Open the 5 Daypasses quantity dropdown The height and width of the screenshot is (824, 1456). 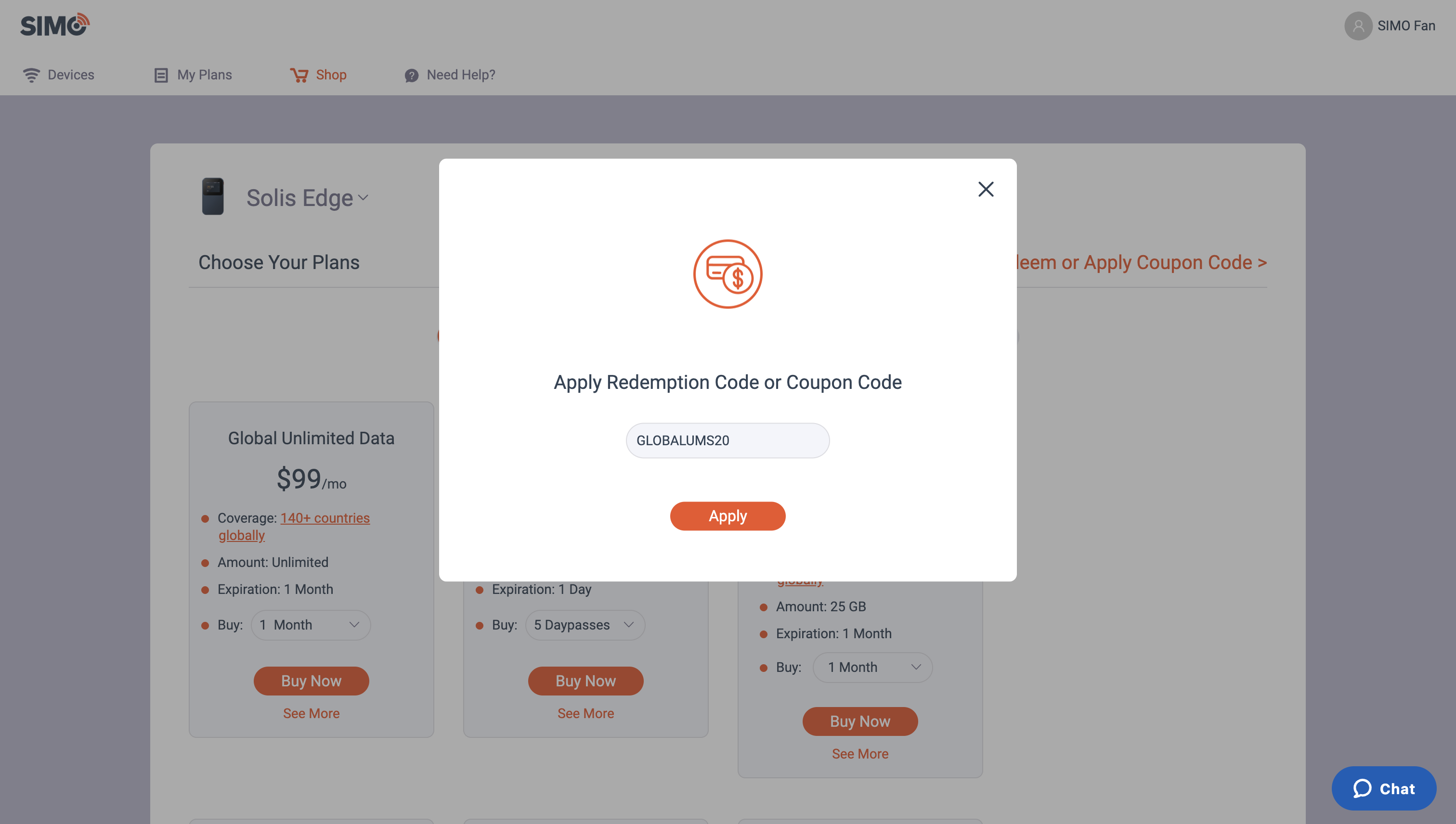[x=585, y=625]
